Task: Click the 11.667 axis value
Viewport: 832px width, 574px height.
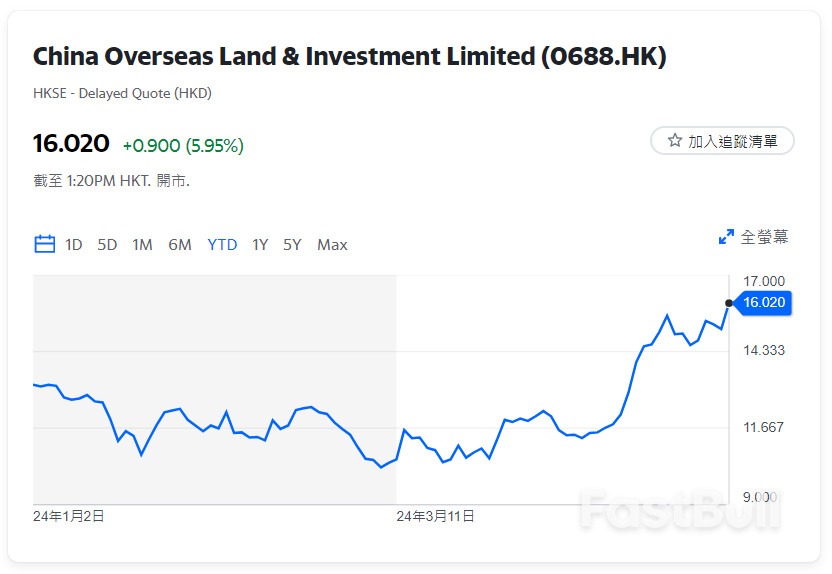Action: [763, 427]
